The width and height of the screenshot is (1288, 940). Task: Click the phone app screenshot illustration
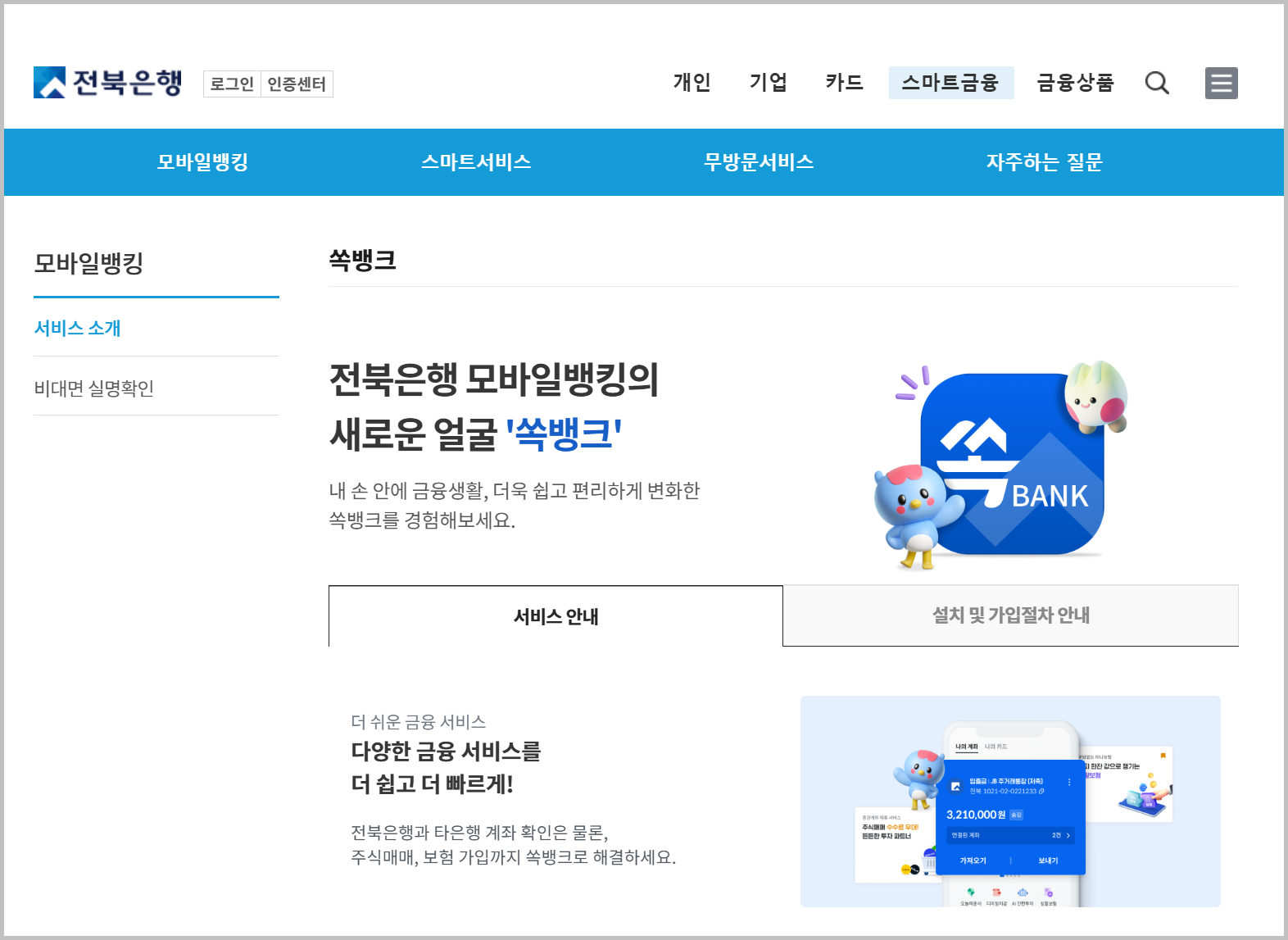coord(1010,801)
